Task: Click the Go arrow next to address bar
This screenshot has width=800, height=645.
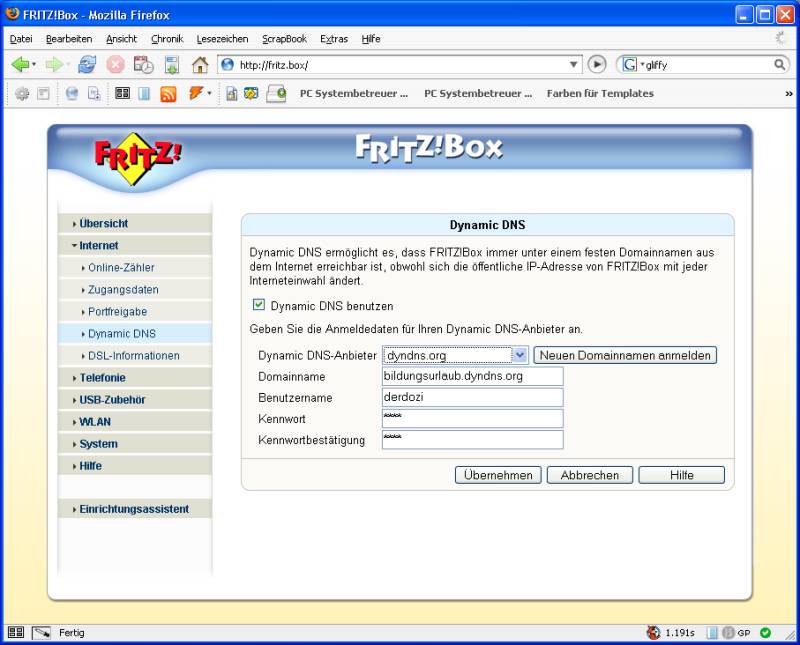Action: coord(597,64)
